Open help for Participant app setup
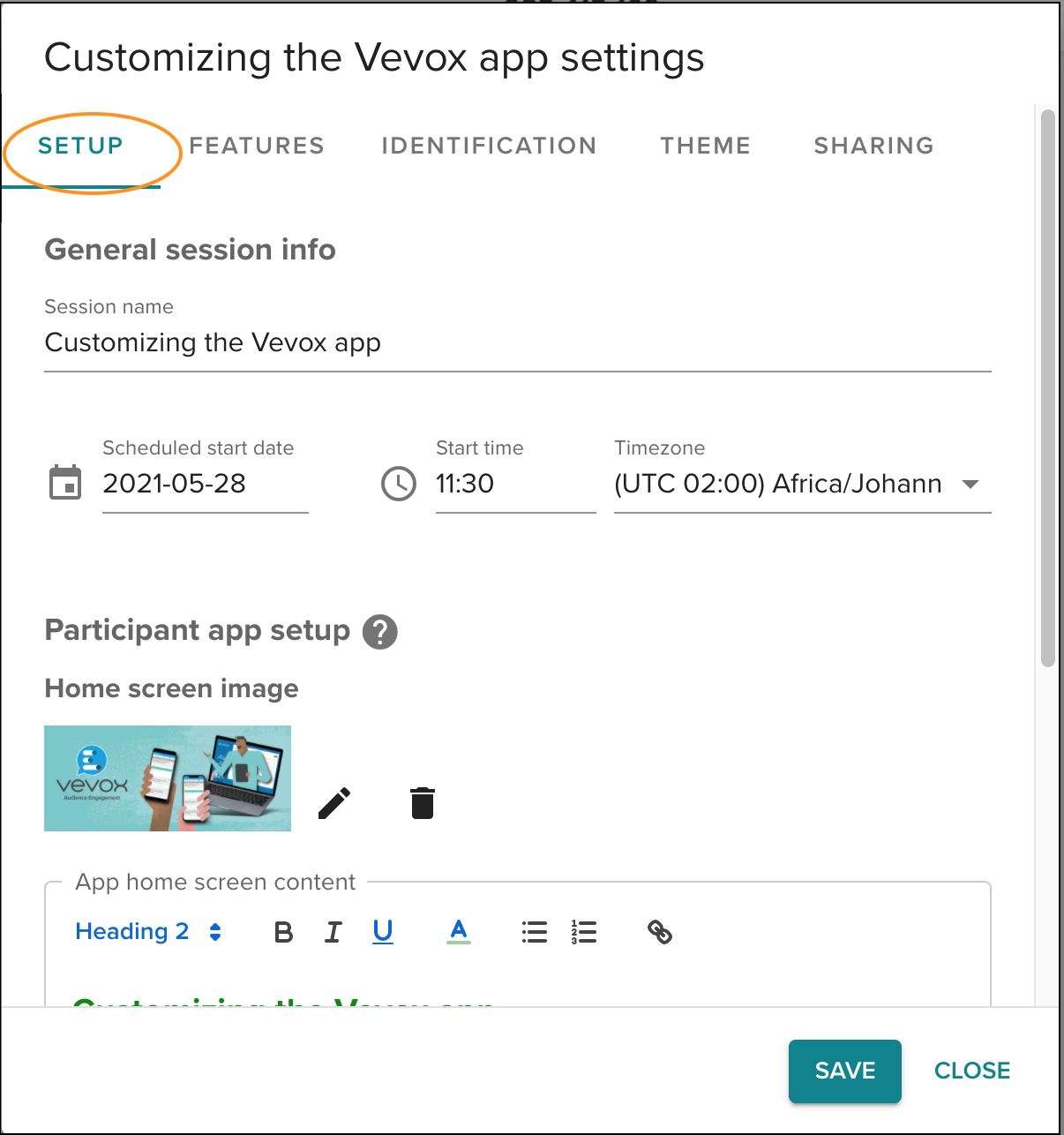Image resolution: width=1064 pixels, height=1135 pixels. (379, 631)
